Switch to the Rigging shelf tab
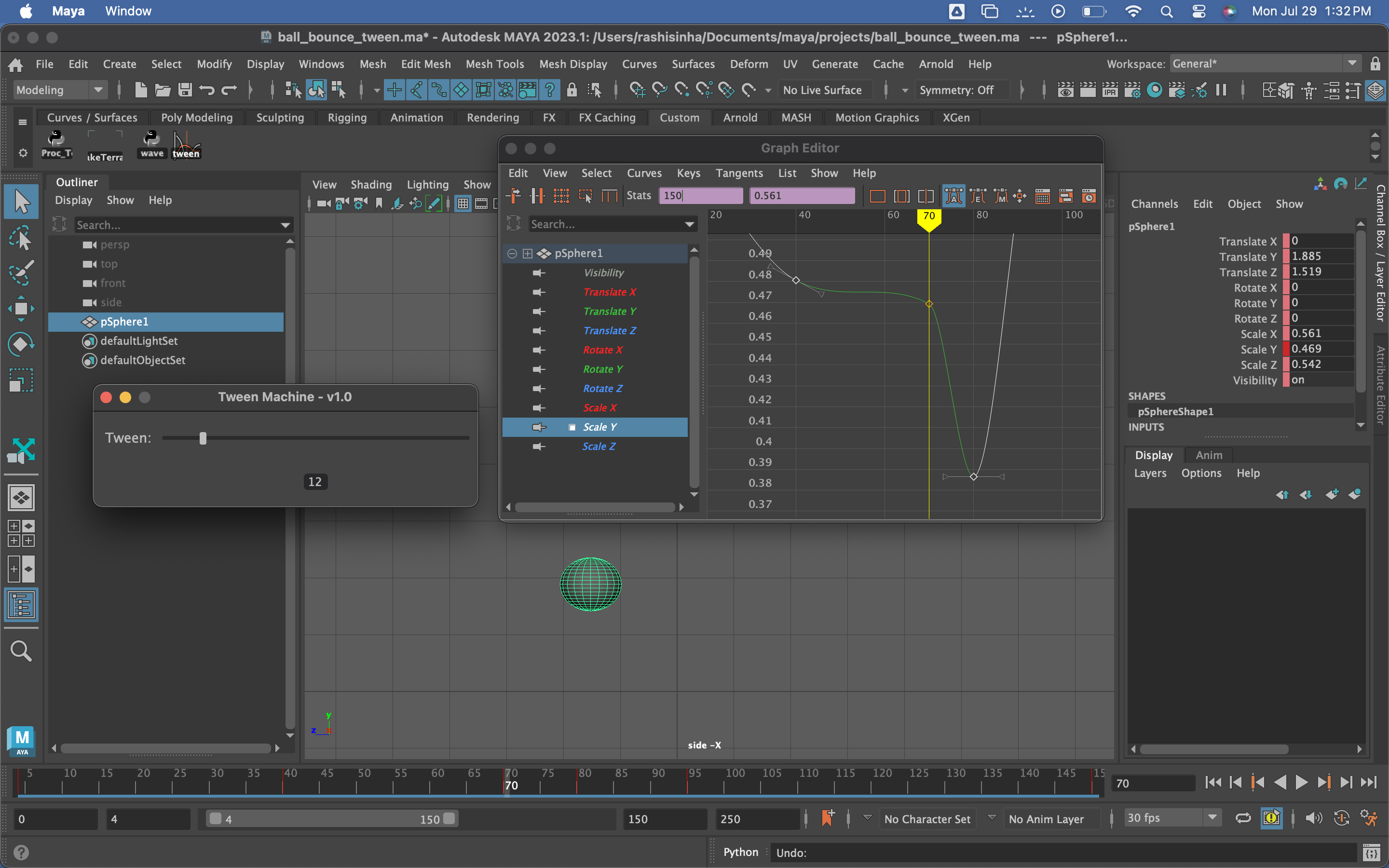 pos(347,117)
